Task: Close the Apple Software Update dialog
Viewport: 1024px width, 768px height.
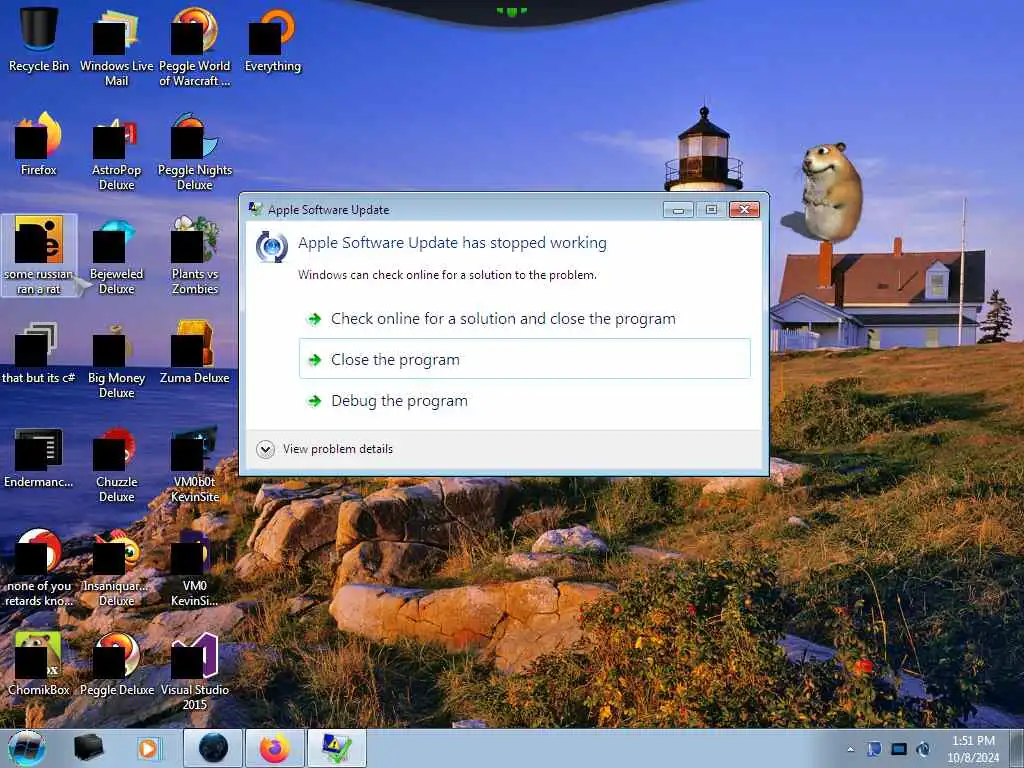Action: (x=744, y=209)
